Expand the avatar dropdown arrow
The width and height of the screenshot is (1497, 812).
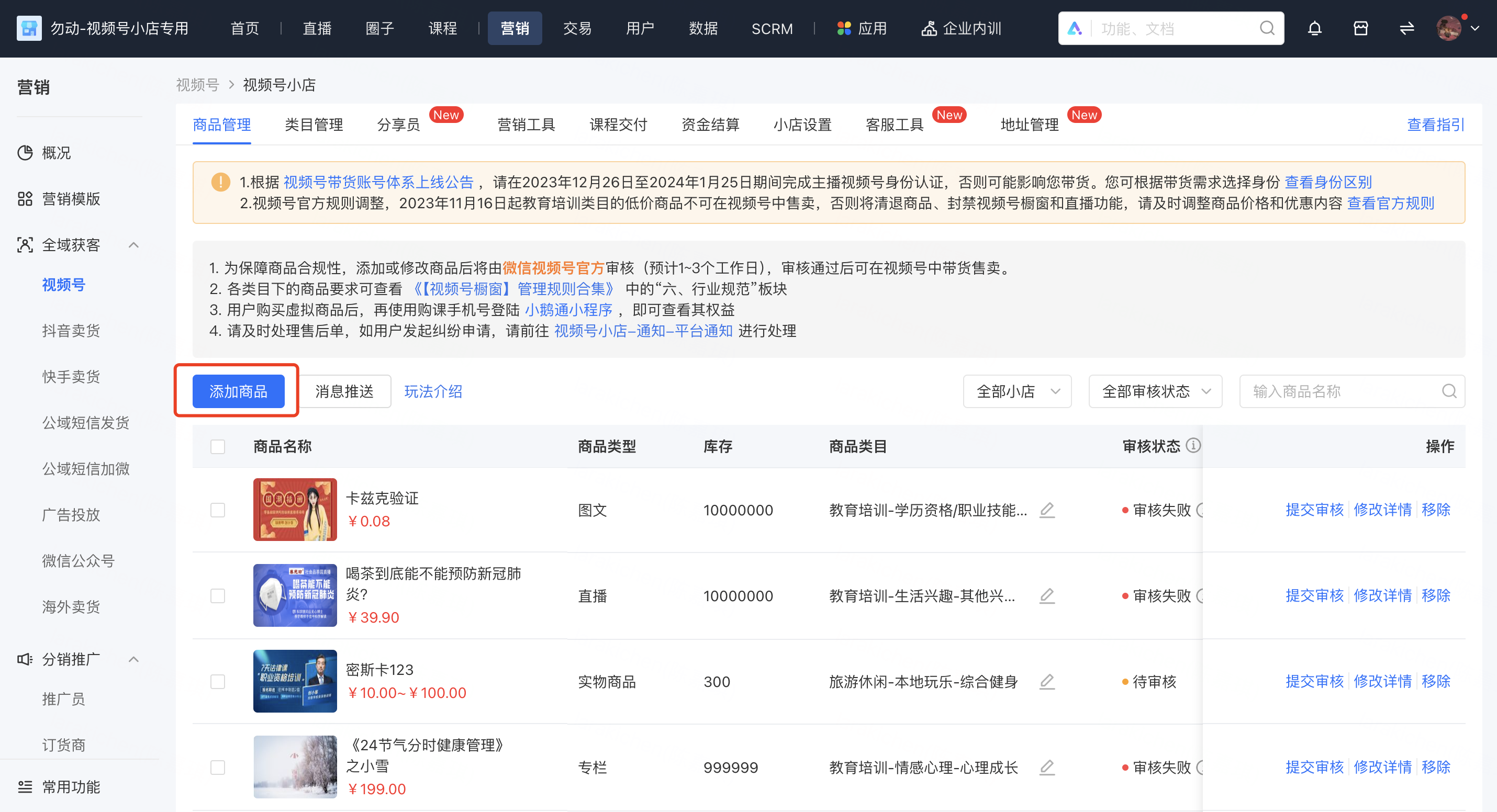1475,28
